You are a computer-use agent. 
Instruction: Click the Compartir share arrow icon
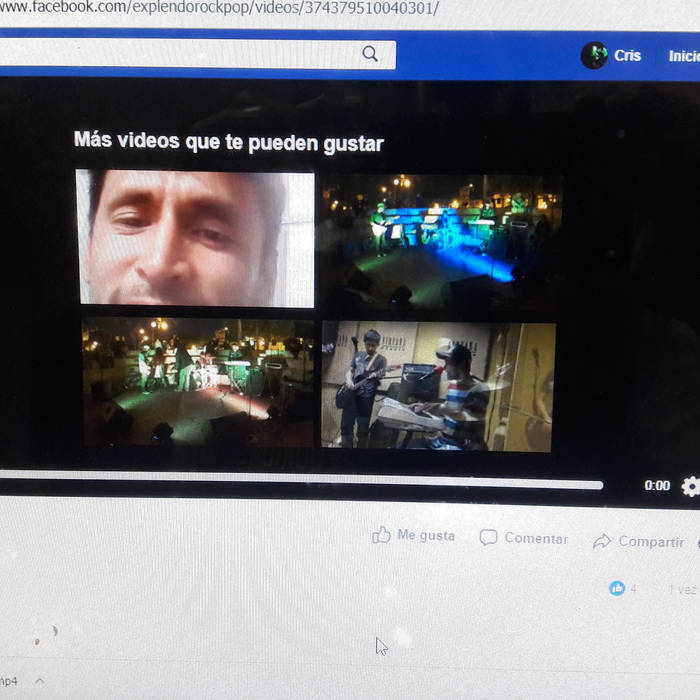(x=602, y=542)
